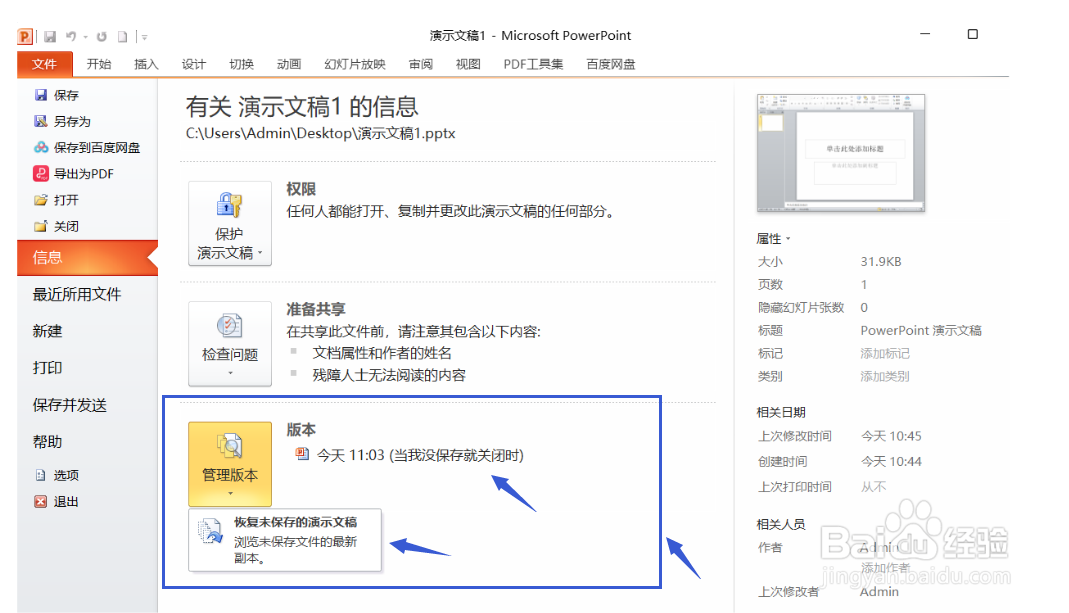The image size is (1069, 613).
Task: Click the 相关日期 heading
Action: tap(781, 413)
